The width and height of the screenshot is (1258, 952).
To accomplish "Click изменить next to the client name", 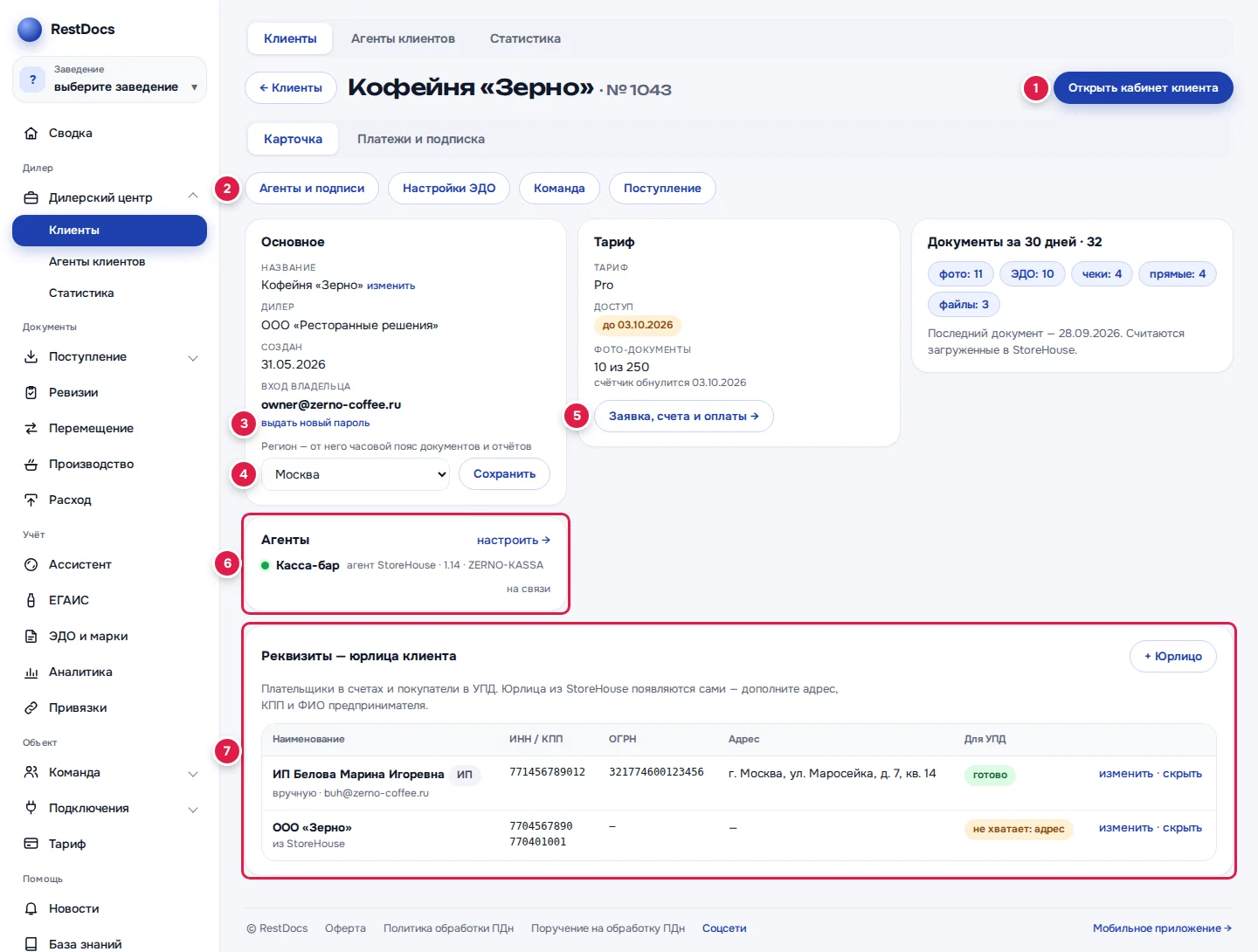I will [x=391, y=286].
